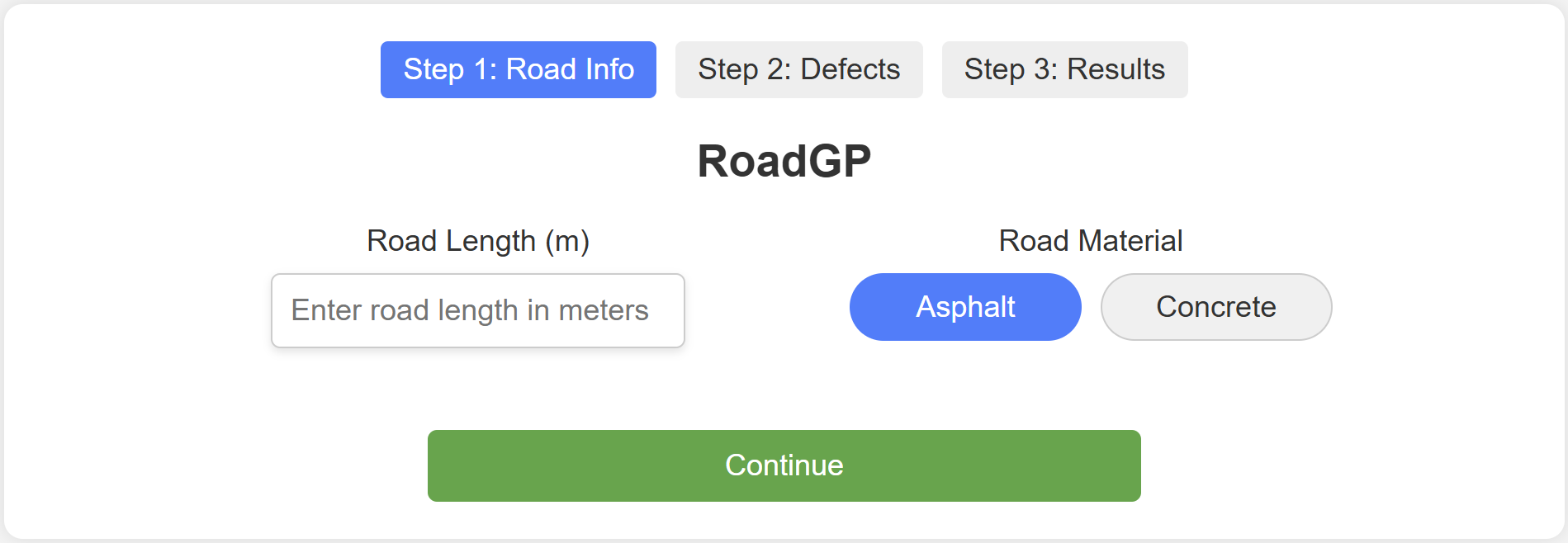Click the Road Length (m) label
Viewport: 1568px width, 543px height.
(477, 241)
